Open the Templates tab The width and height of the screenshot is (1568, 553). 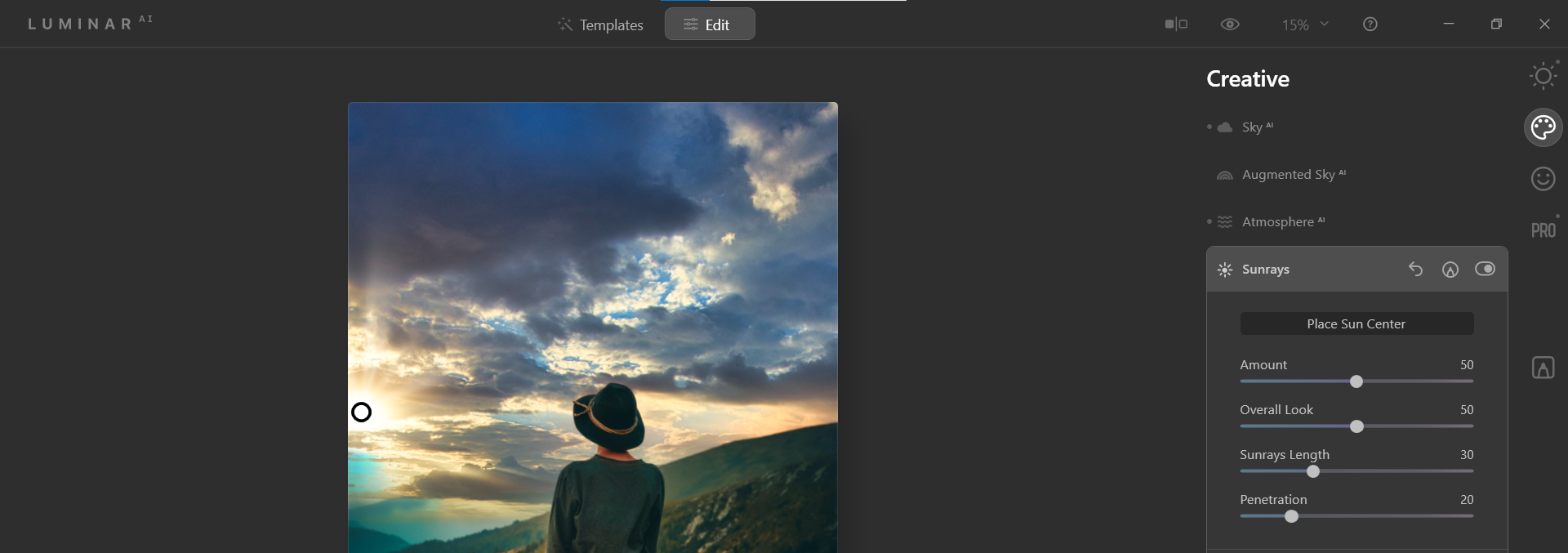pyautogui.click(x=600, y=25)
